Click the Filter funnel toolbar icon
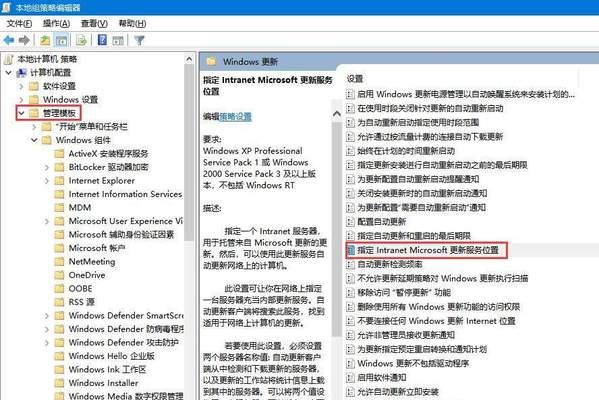 (139, 40)
